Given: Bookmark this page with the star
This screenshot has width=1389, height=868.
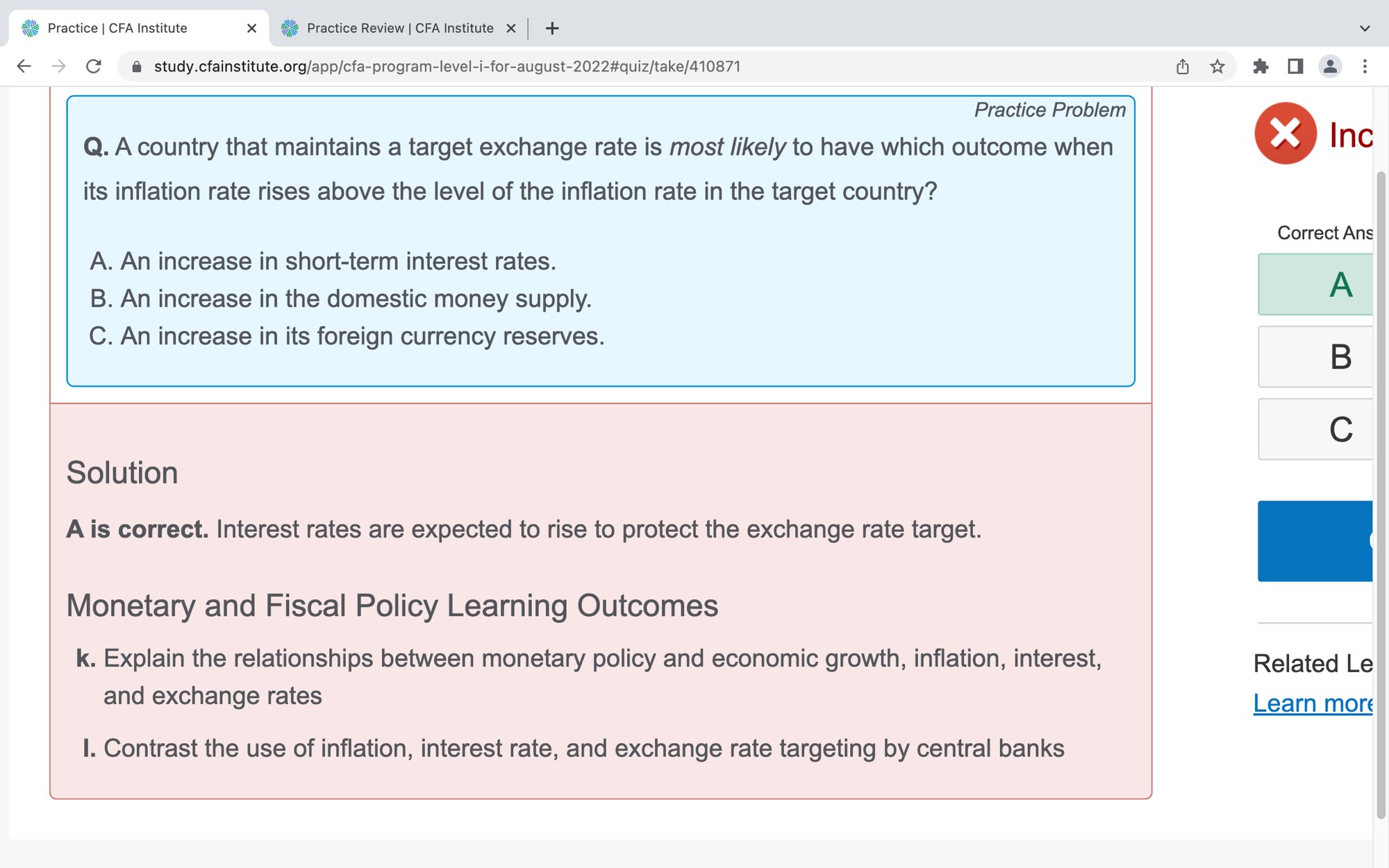Looking at the screenshot, I should click(1217, 67).
